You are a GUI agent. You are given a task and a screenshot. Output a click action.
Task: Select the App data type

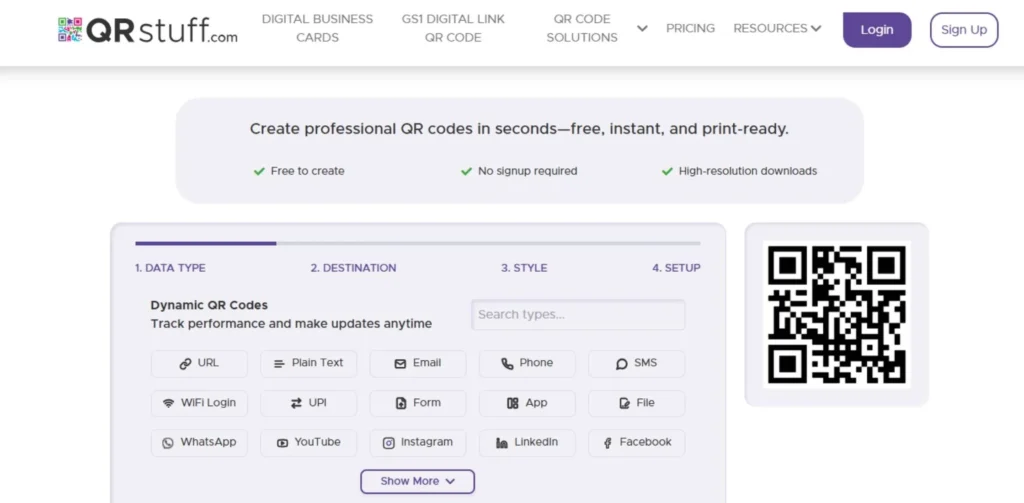[527, 403]
